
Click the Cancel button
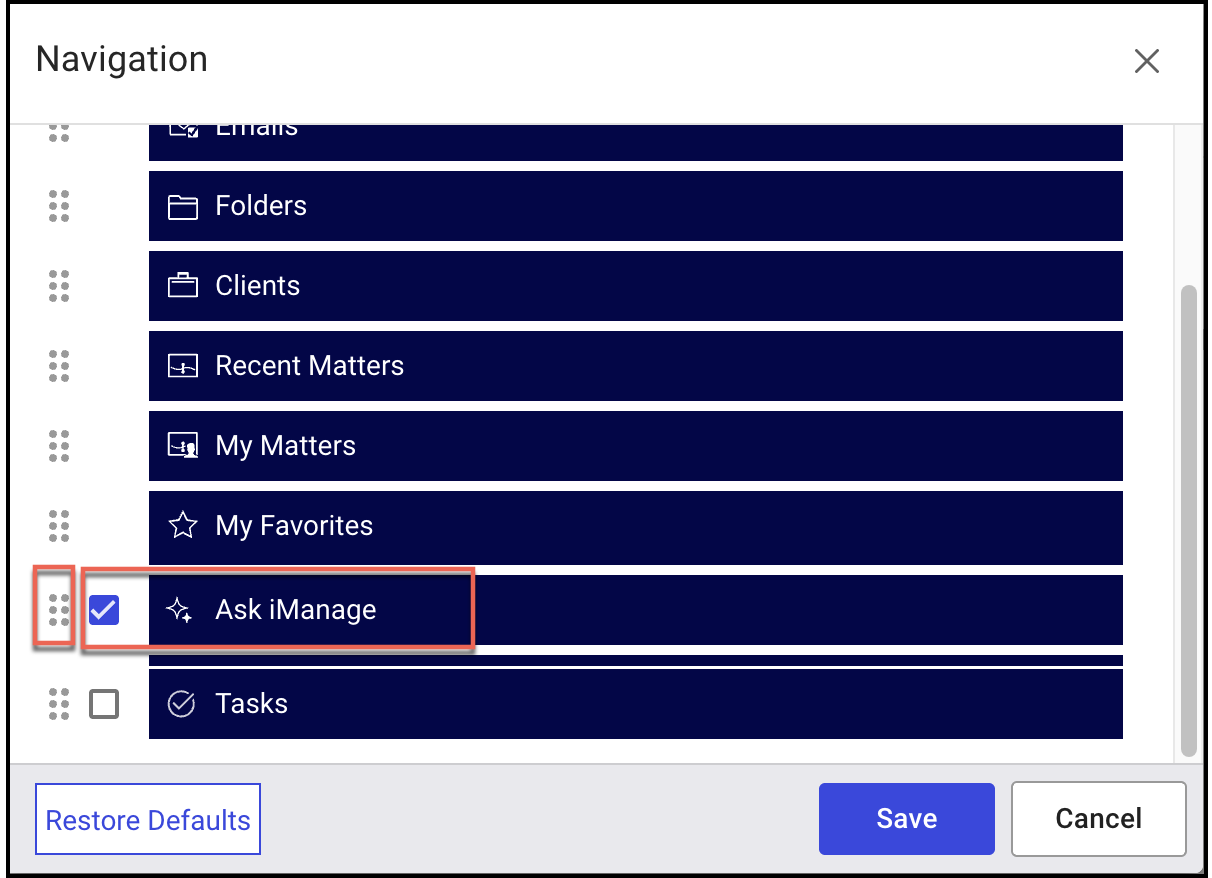click(1098, 819)
